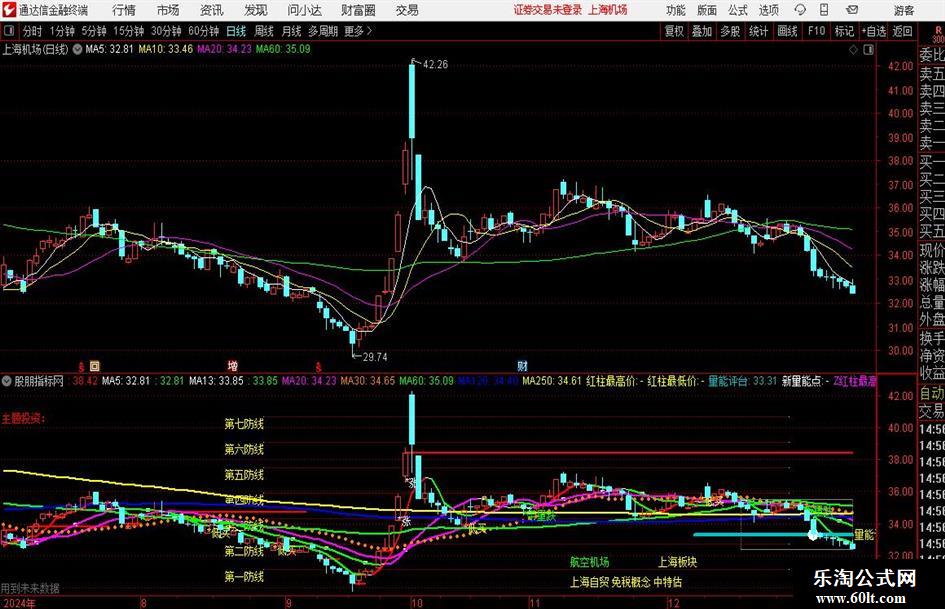
Task: Open the 公式 menu
Action: coord(738,10)
